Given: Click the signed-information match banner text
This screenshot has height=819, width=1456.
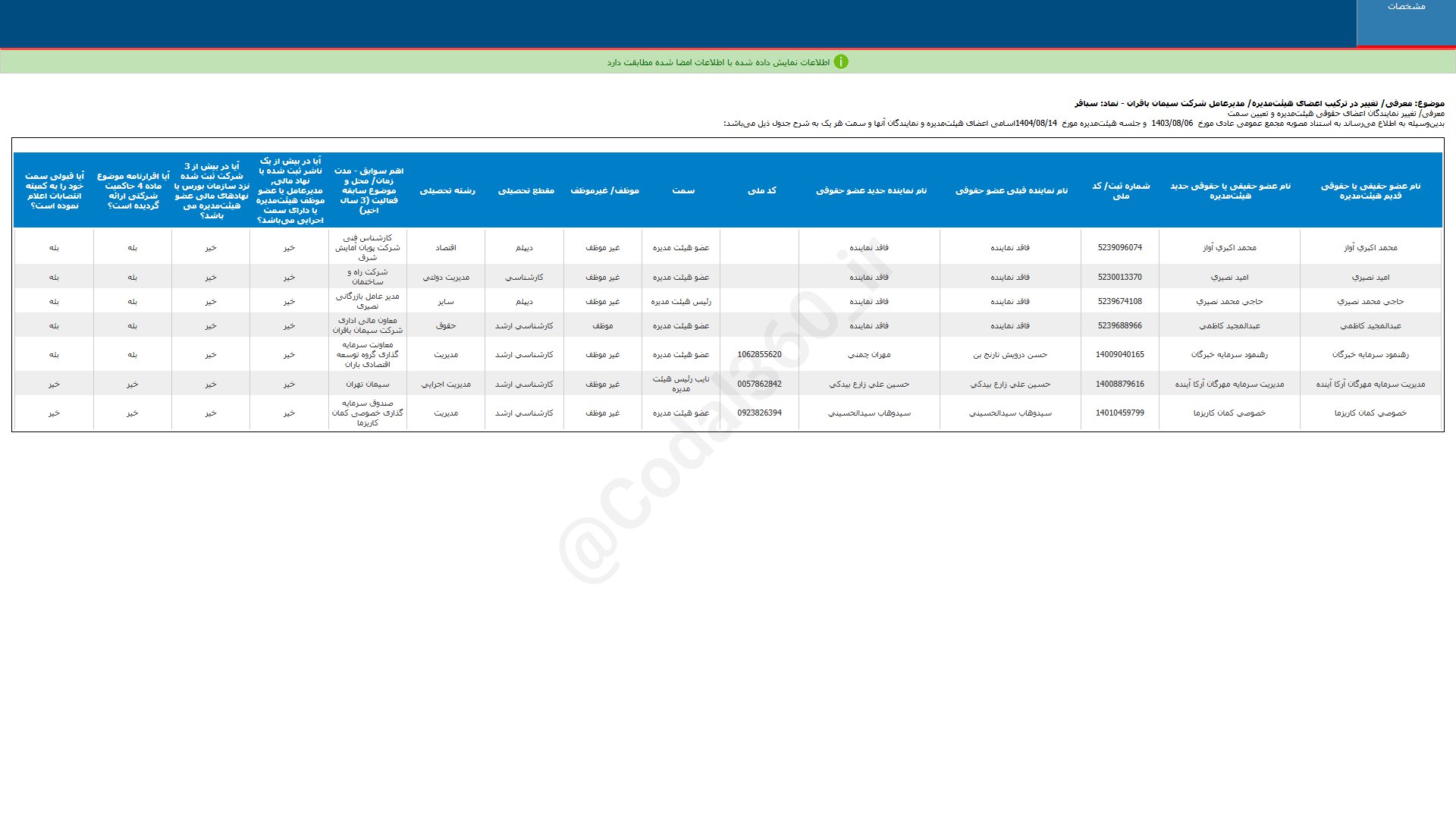Looking at the screenshot, I should tap(718, 62).
